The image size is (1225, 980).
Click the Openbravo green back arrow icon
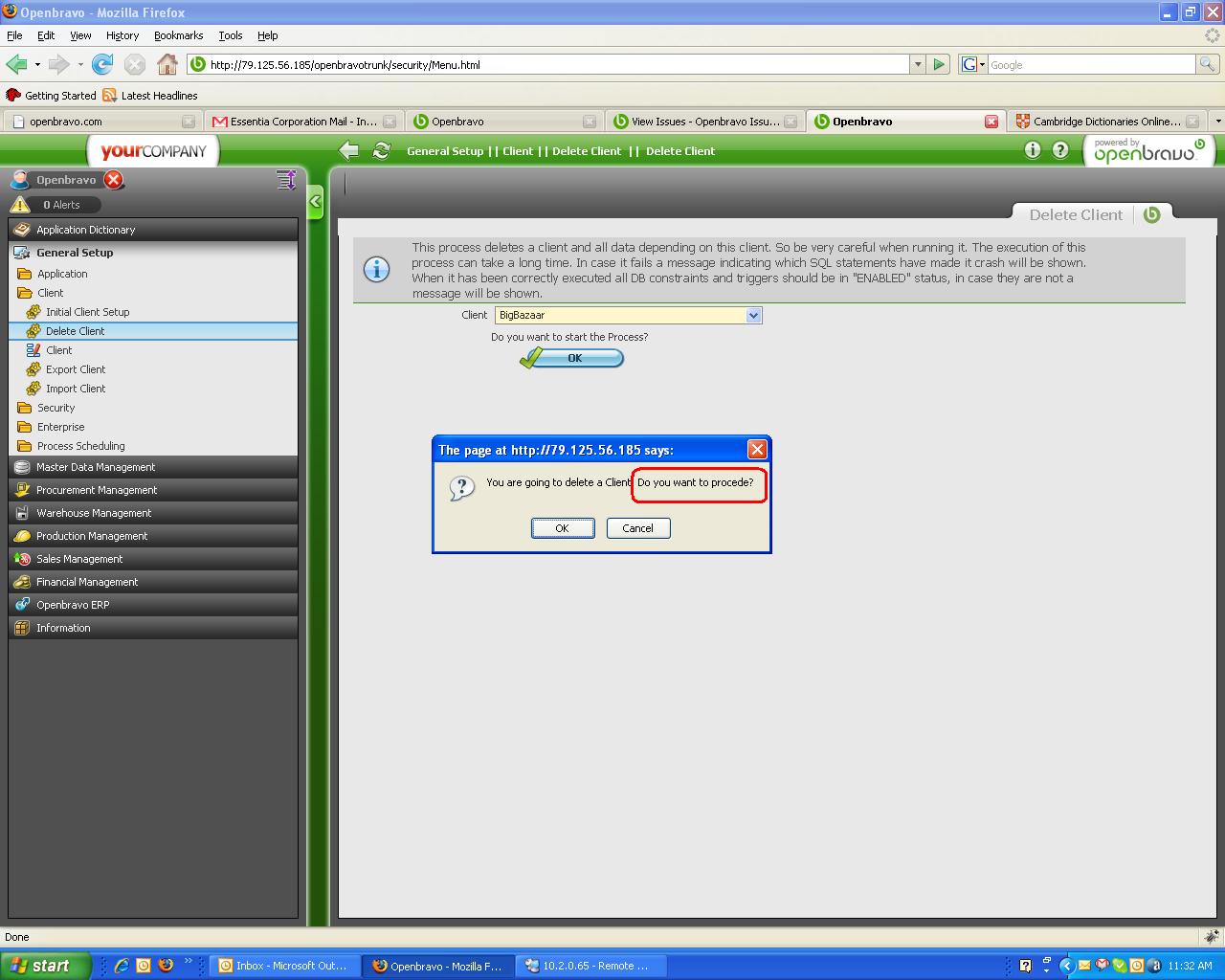point(348,150)
